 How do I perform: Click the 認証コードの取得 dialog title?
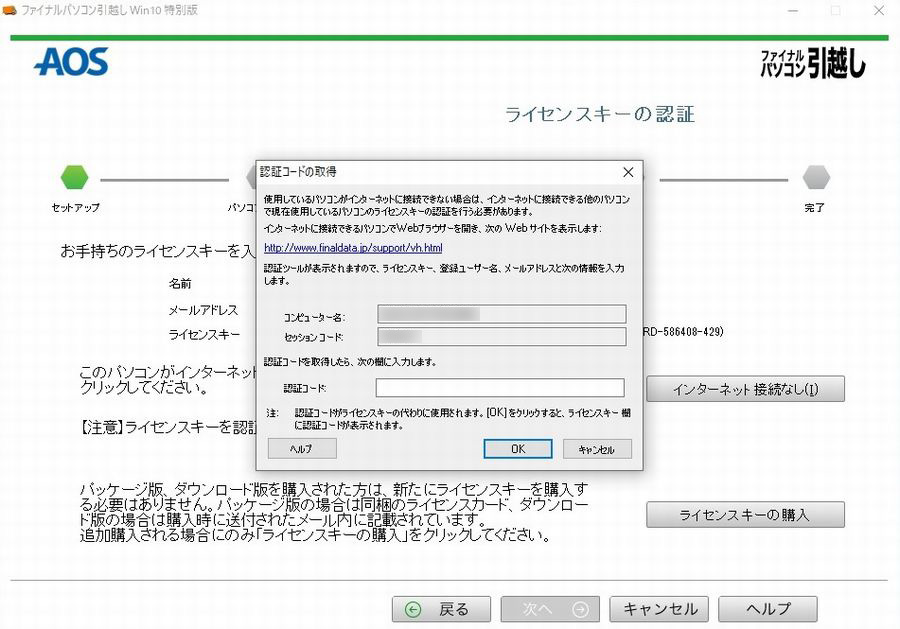tap(298, 172)
